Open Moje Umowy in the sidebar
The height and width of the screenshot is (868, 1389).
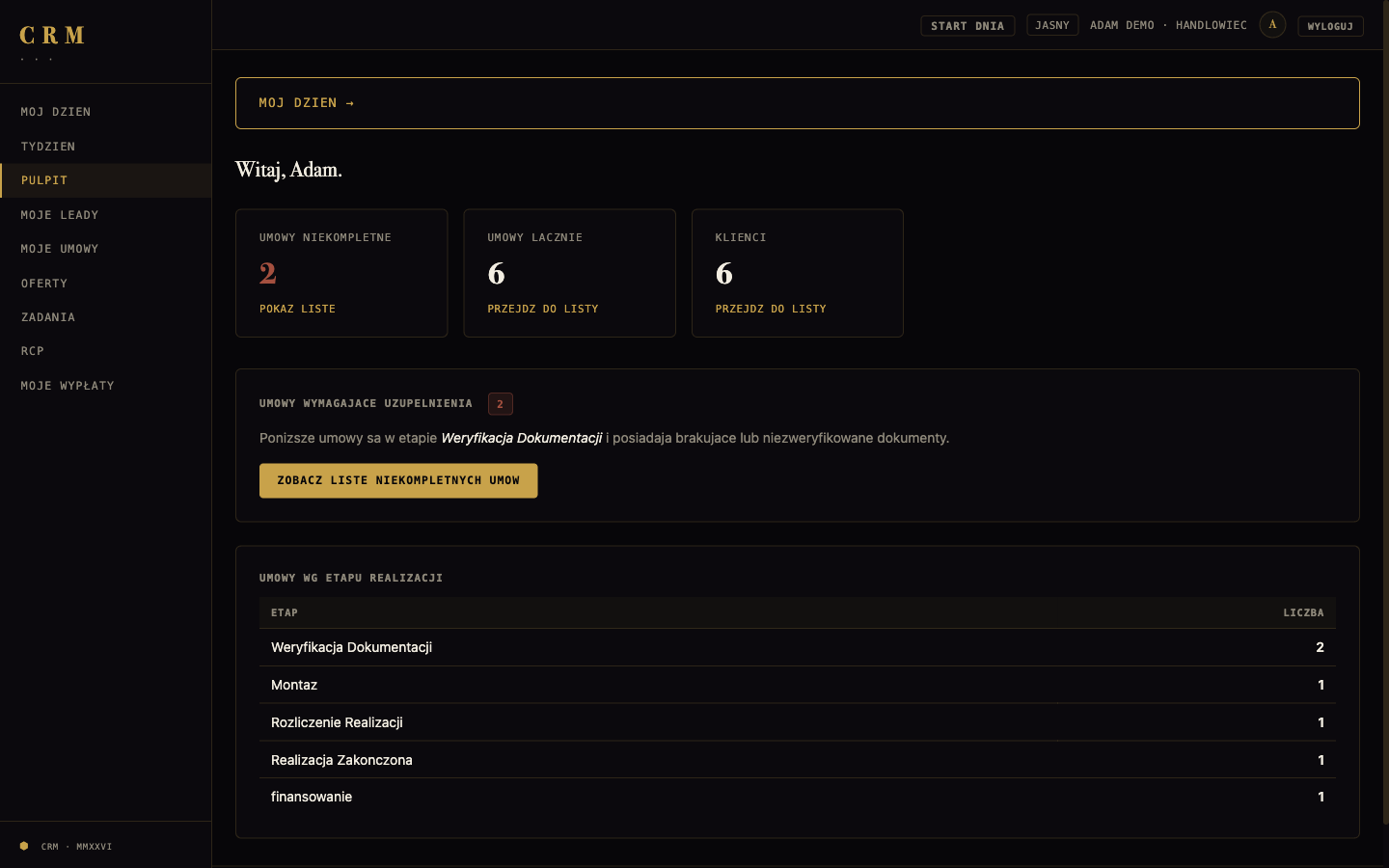coord(105,249)
